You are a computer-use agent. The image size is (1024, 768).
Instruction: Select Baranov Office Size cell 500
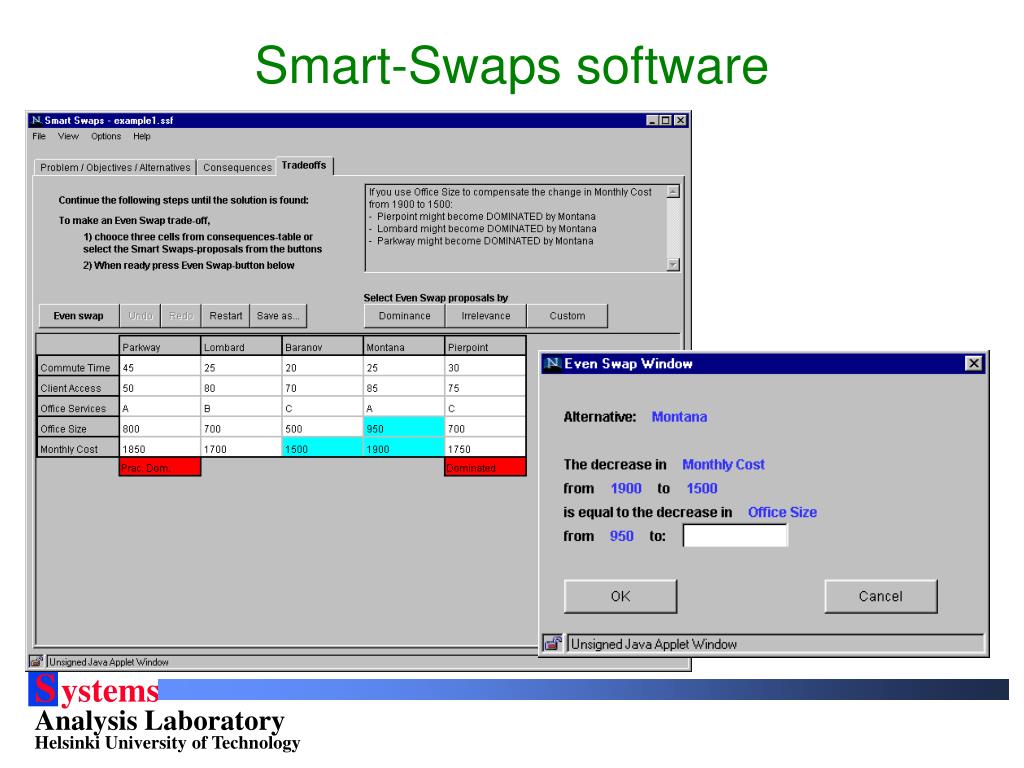(322, 428)
